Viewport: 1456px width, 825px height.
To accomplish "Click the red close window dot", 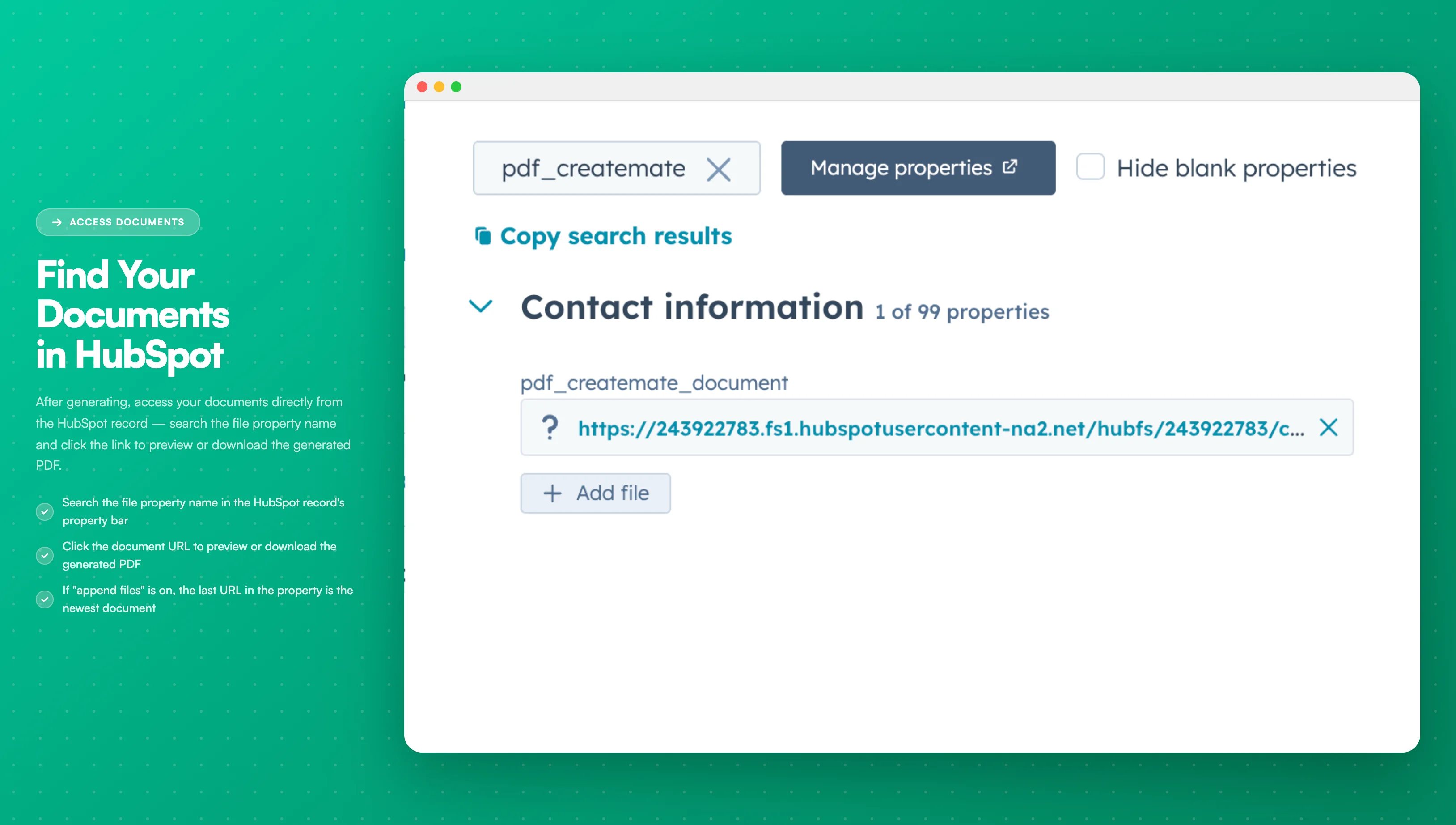I will [x=422, y=87].
